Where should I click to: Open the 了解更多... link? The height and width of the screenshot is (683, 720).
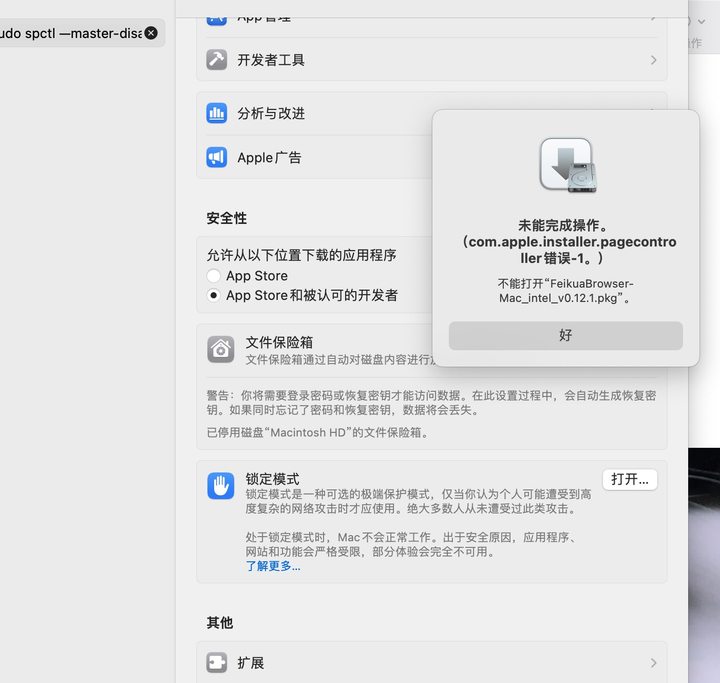point(272,566)
